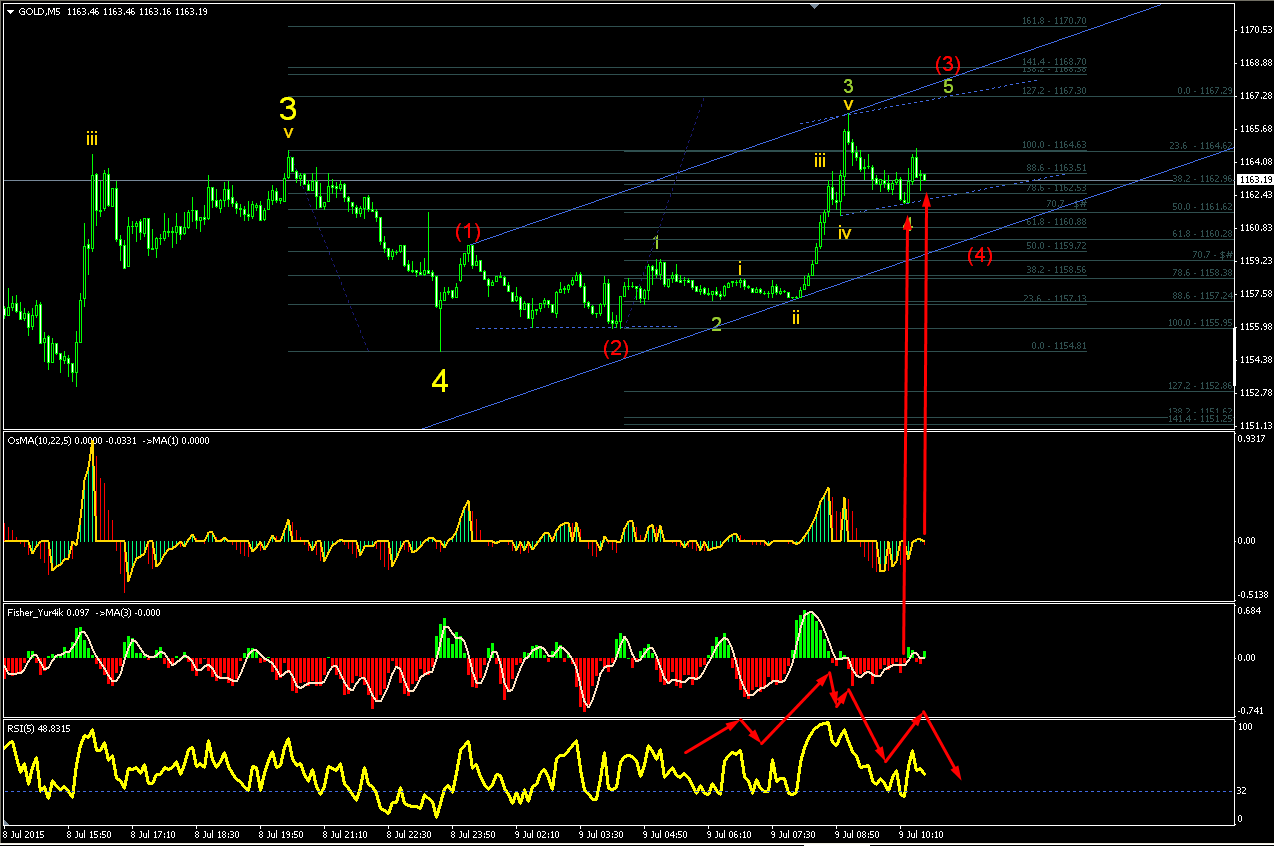Click the '8 Jul 23:50' time axis label
The width and height of the screenshot is (1274, 846).
click(x=472, y=833)
